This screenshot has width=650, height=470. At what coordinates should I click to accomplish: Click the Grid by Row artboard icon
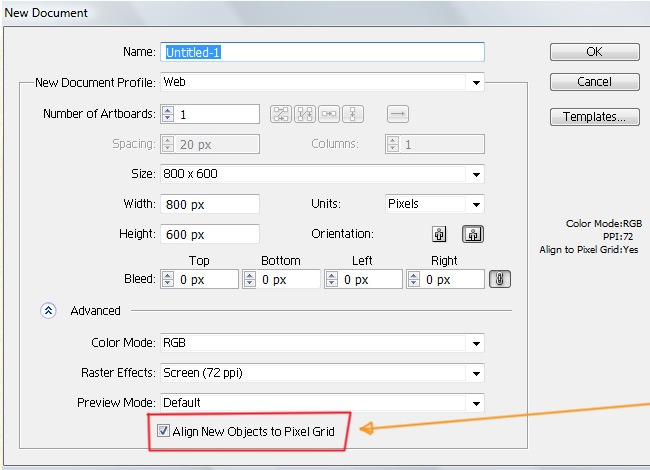click(x=281, y=114)
